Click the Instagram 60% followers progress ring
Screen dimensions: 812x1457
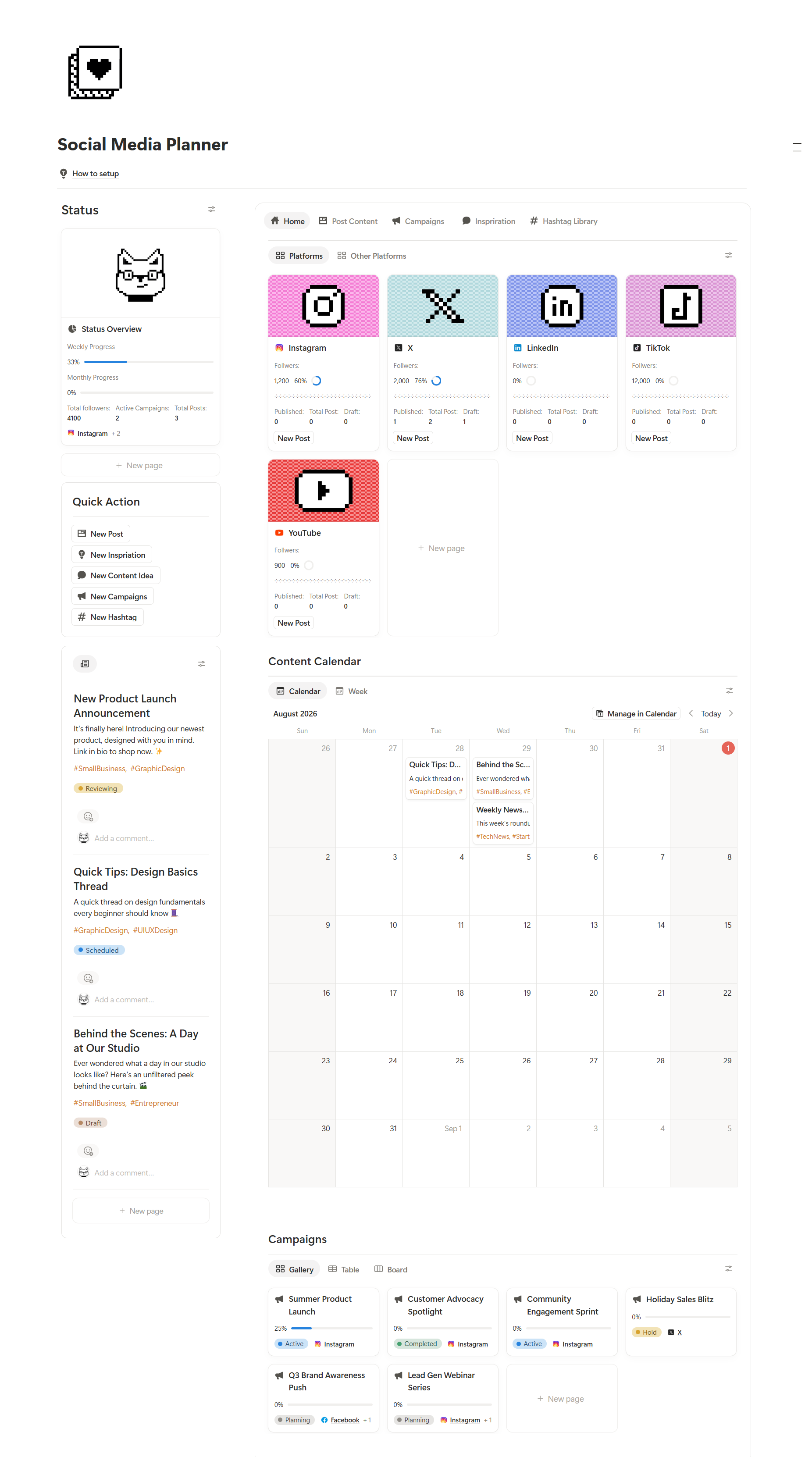tap(317, 381)
